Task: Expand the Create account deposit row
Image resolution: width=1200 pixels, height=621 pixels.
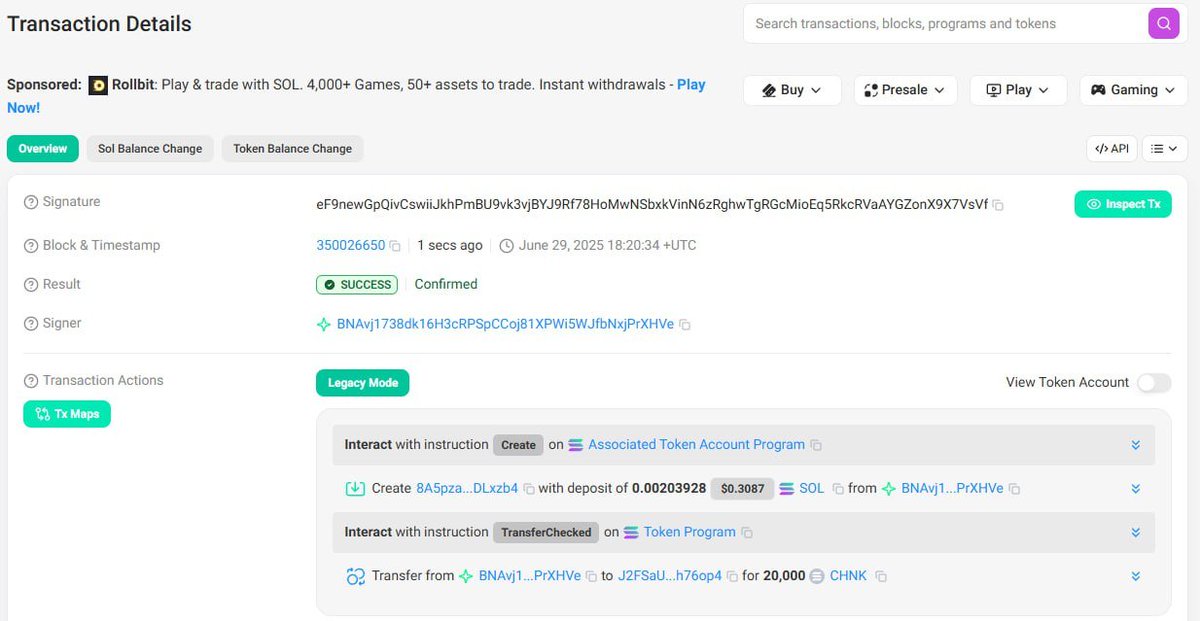Action: (x=1136, y=489)
